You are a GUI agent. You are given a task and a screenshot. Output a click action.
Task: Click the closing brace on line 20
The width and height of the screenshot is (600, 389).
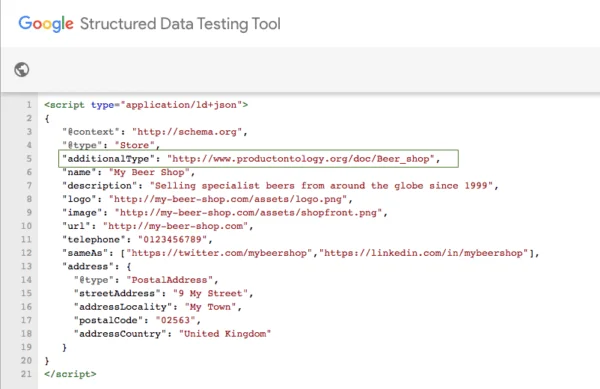tap(47, 361)
